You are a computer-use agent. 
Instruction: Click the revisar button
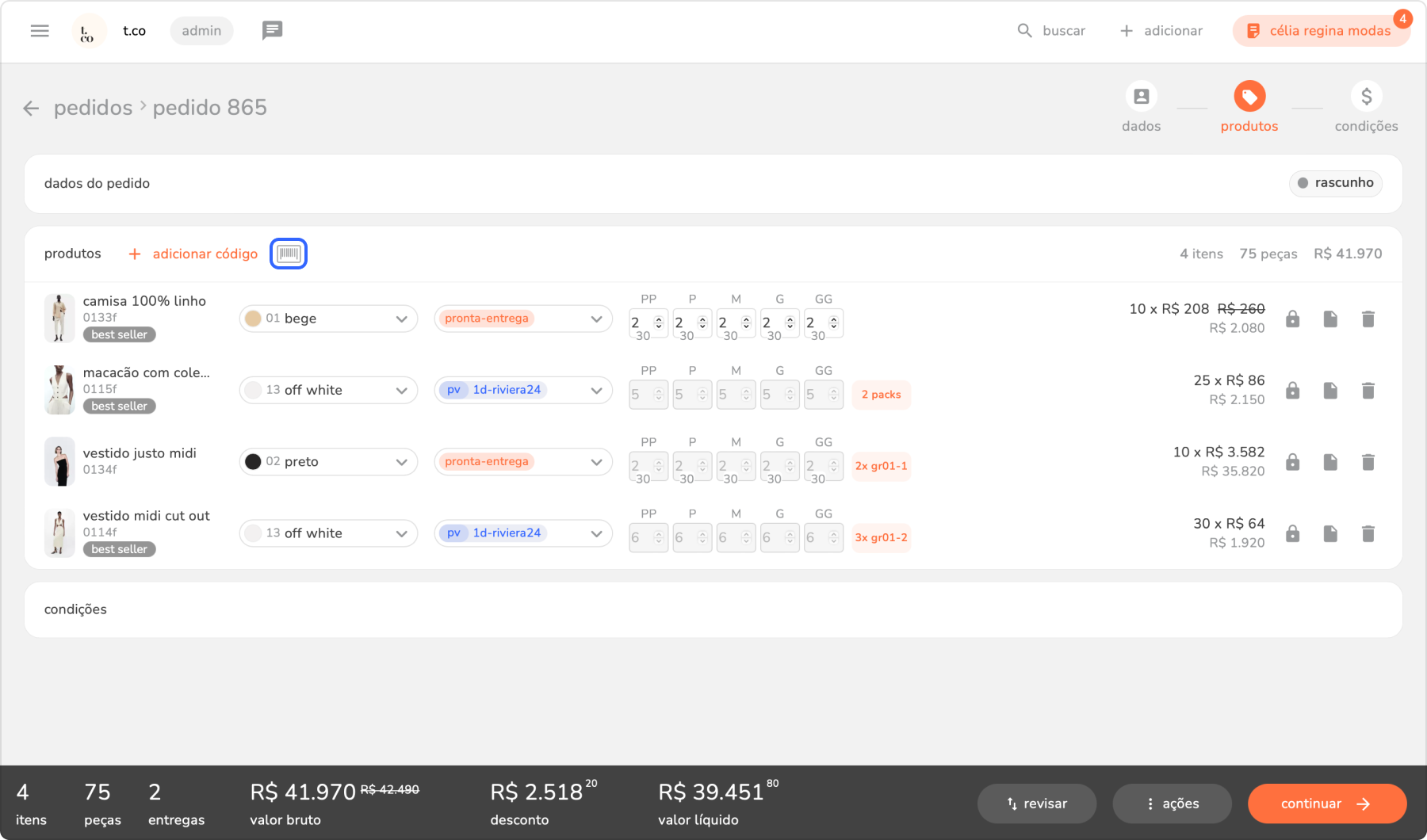(x=1037, y=804)
